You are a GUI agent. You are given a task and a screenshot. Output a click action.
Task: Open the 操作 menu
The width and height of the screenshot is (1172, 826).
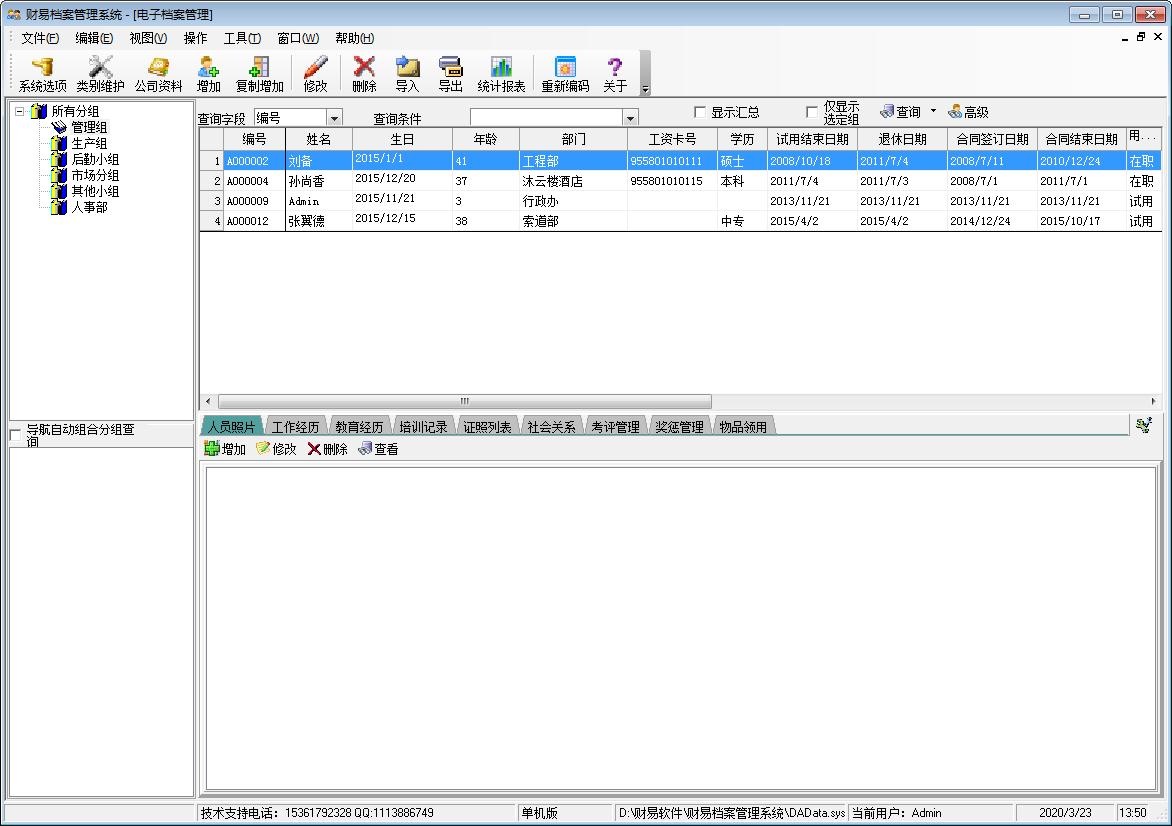195,38
